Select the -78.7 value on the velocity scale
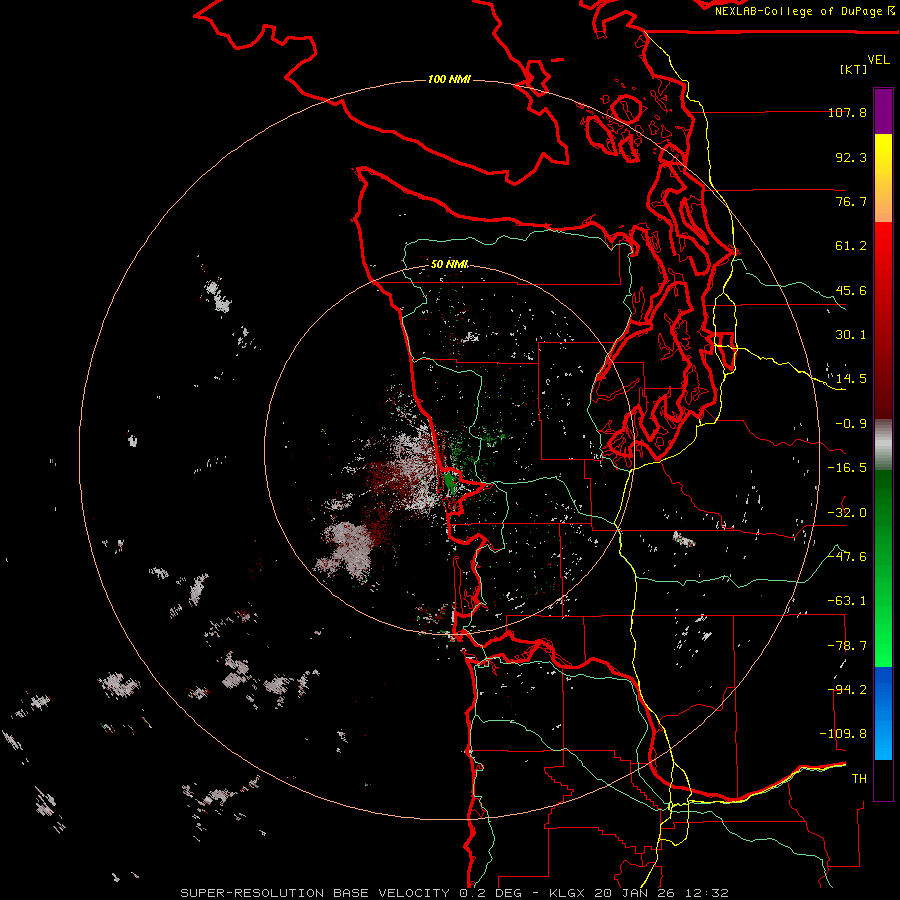900x900 pixels. point(847,646)
